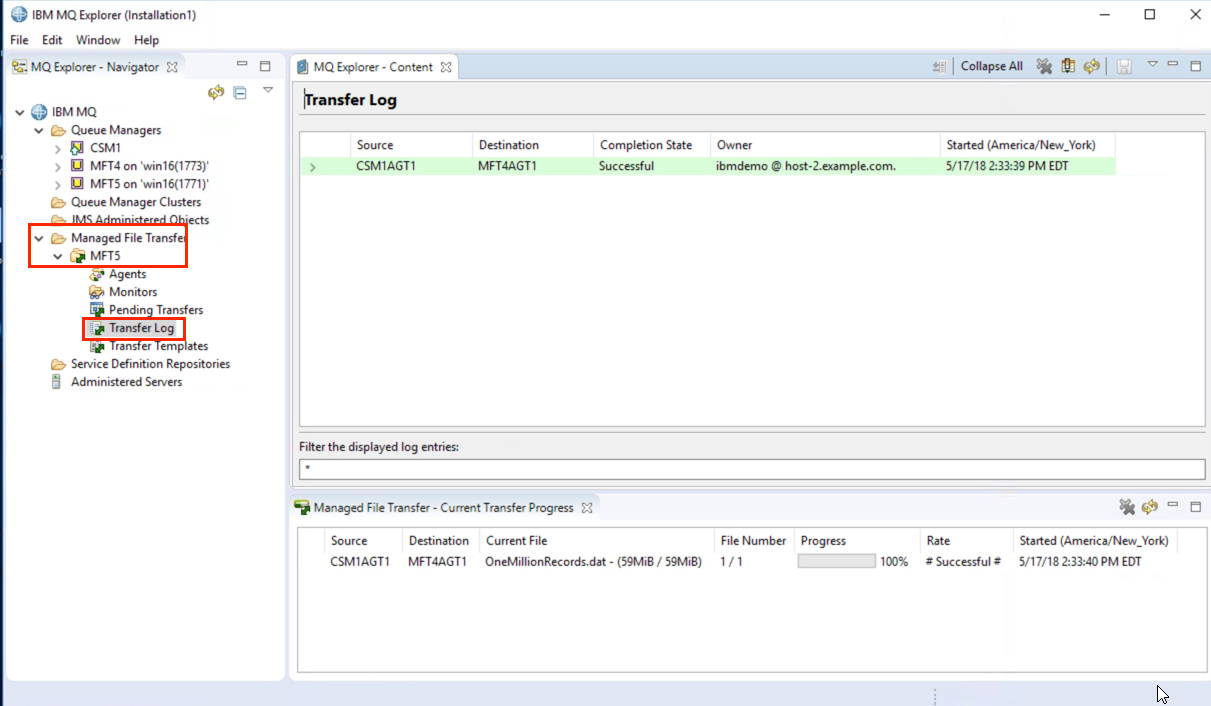Click the Rate column header
Viewport: 1211px width, 706px height.
[966, 541]
